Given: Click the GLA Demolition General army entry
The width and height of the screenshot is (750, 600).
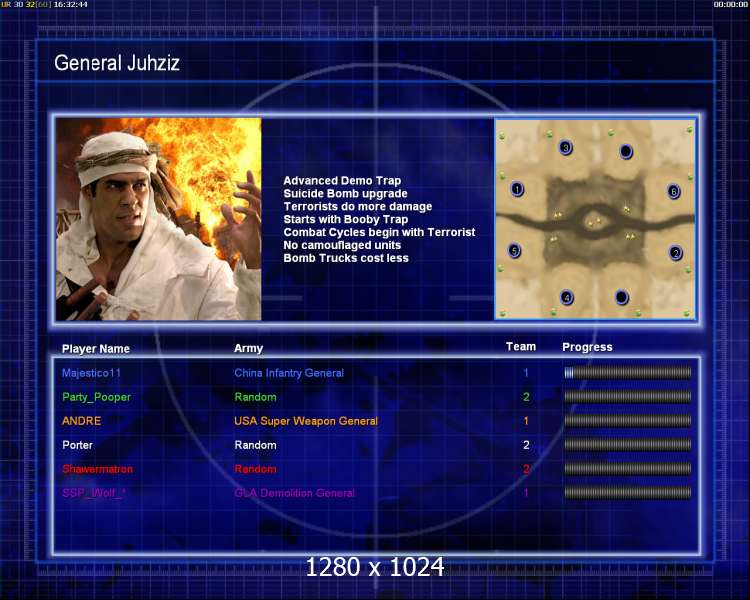Looking at the screenshot, I should [294, 493].
